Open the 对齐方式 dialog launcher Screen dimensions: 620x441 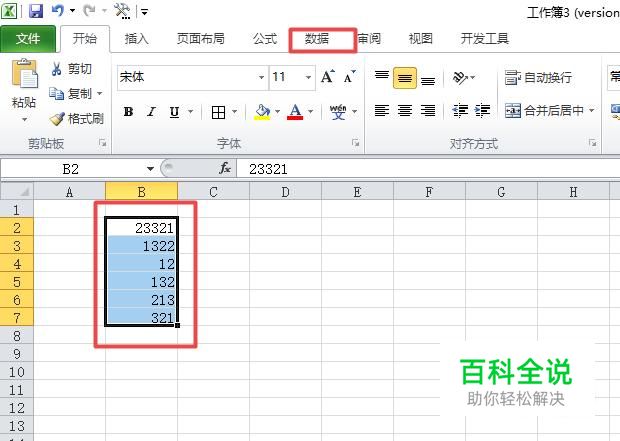[593, 143]
